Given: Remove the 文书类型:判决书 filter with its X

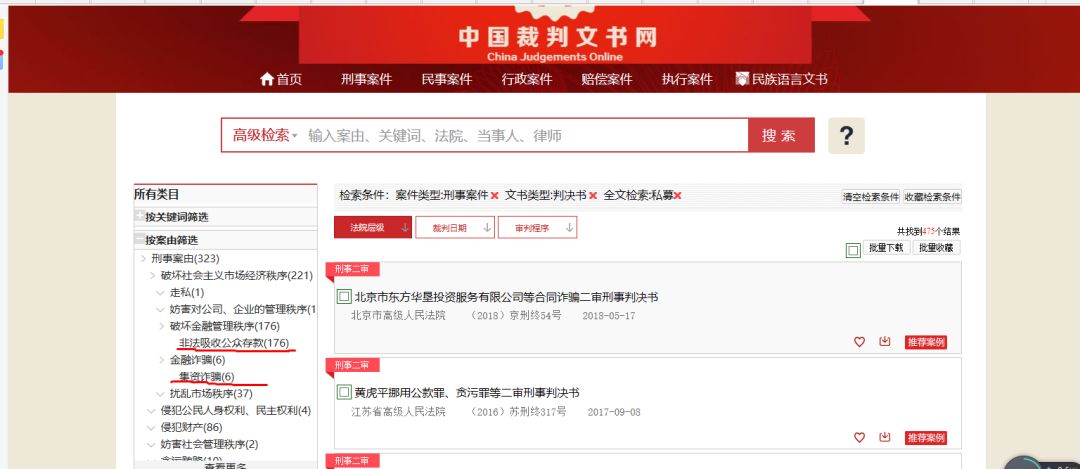Looking at the screenshot, I should click(593, 196).
